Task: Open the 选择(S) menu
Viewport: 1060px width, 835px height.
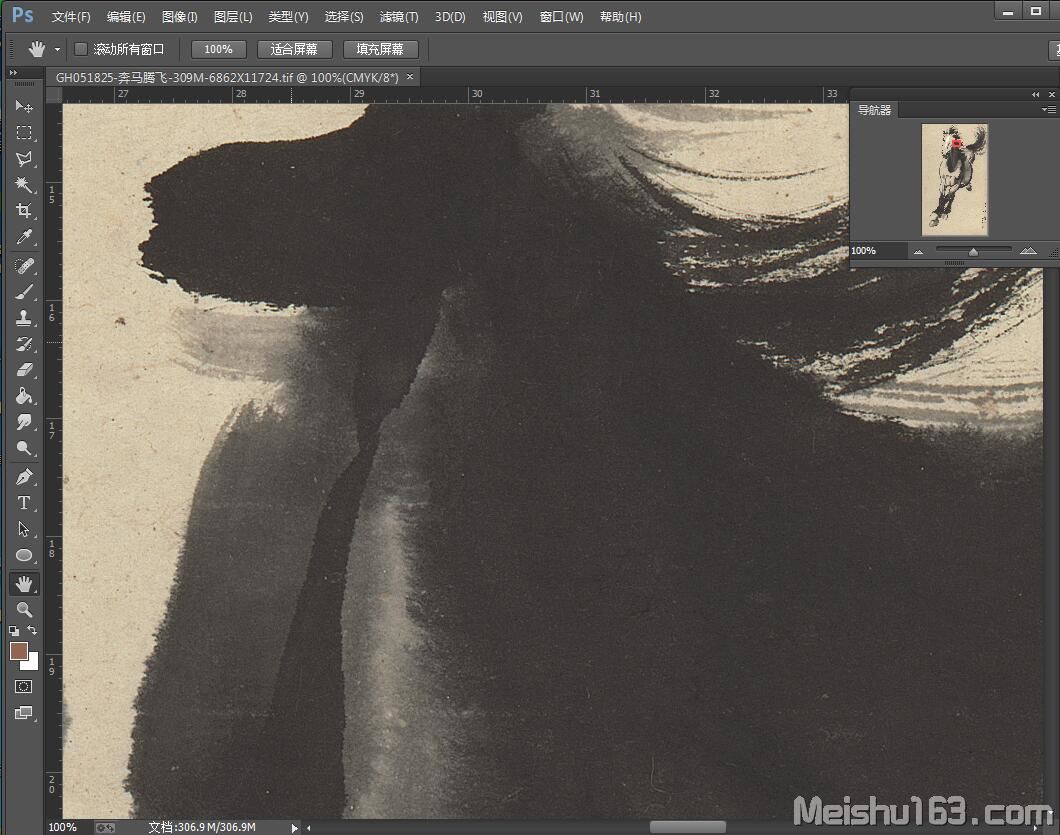Action: [343, 17]
